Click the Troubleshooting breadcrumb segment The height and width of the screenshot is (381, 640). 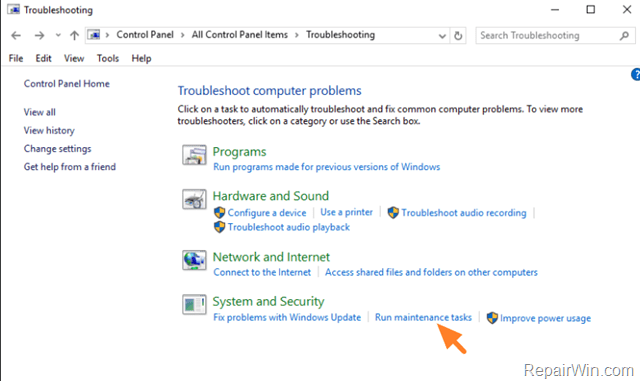[x=340, y=35]
